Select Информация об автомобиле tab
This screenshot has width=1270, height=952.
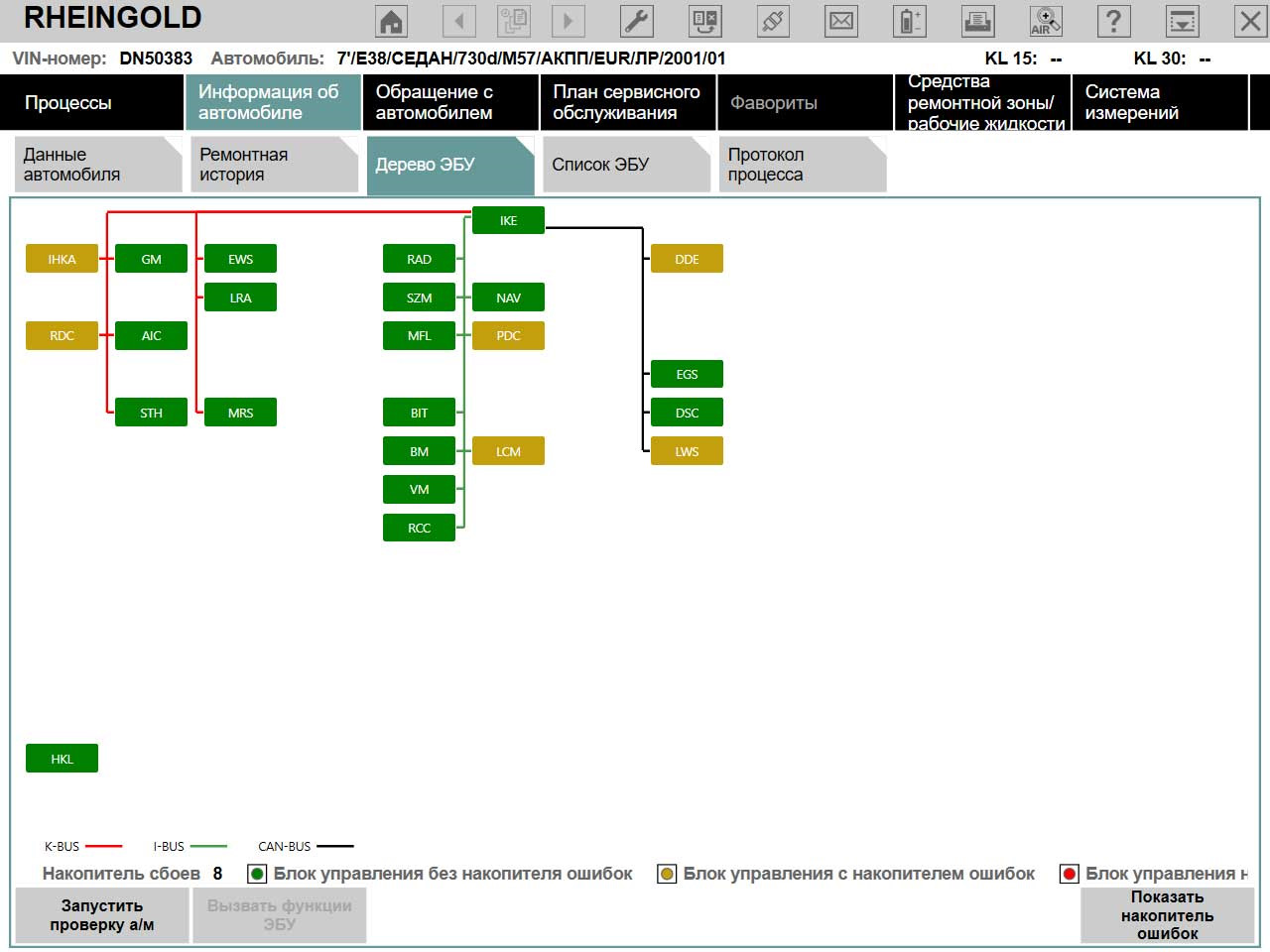coord(273,102)
